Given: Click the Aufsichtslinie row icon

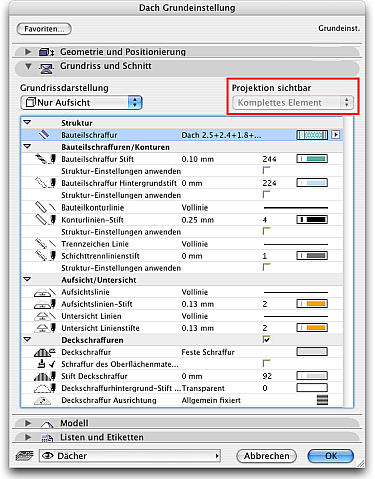Looking at the screenshot, I should pos(45,292).
